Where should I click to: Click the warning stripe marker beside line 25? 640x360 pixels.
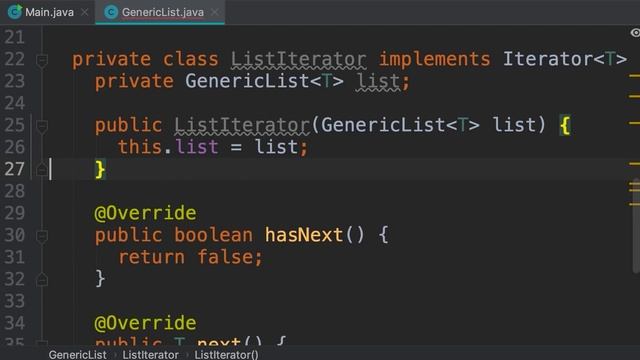634,123
